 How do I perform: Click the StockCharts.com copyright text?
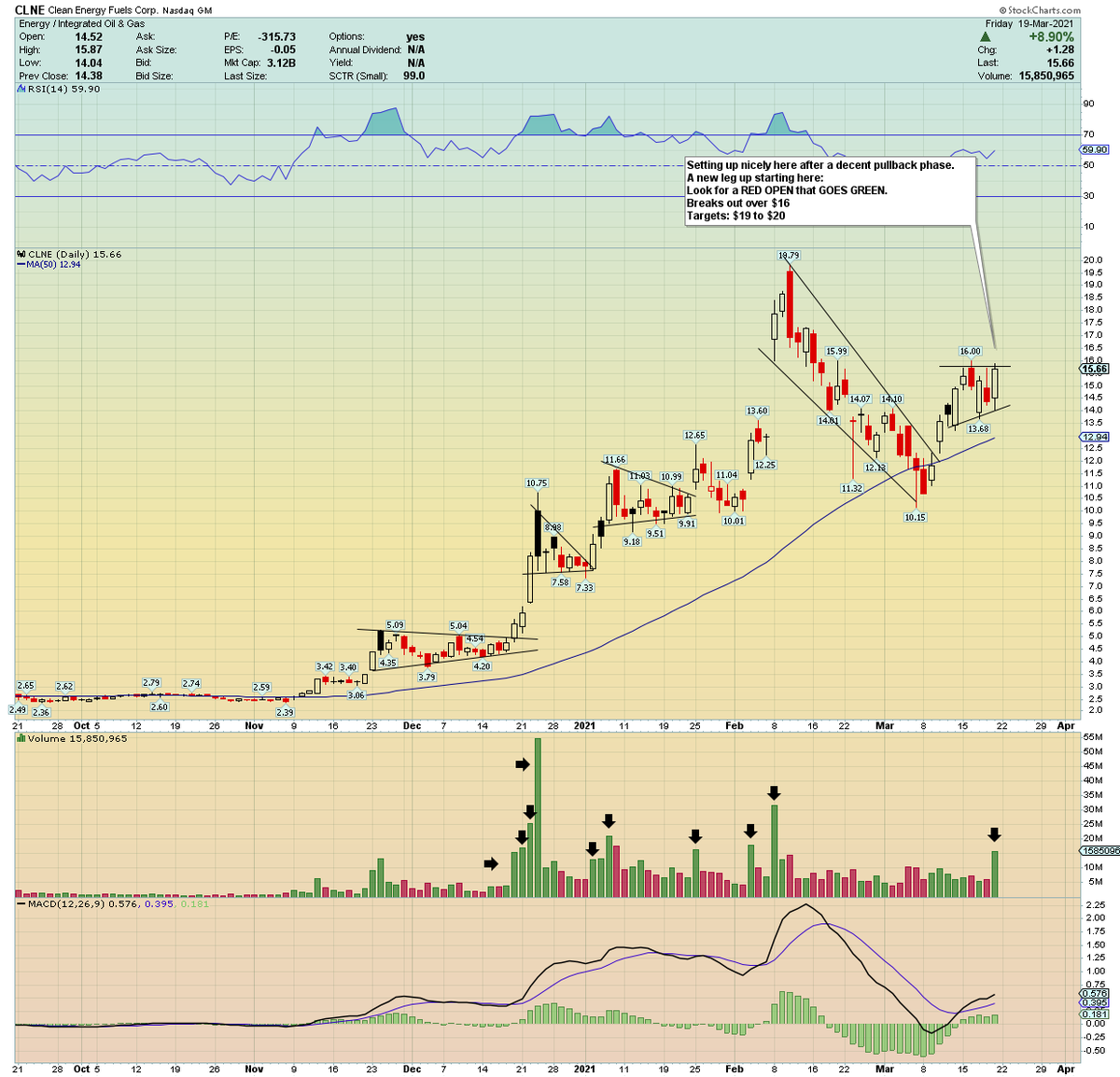[x=1041, y=10]
